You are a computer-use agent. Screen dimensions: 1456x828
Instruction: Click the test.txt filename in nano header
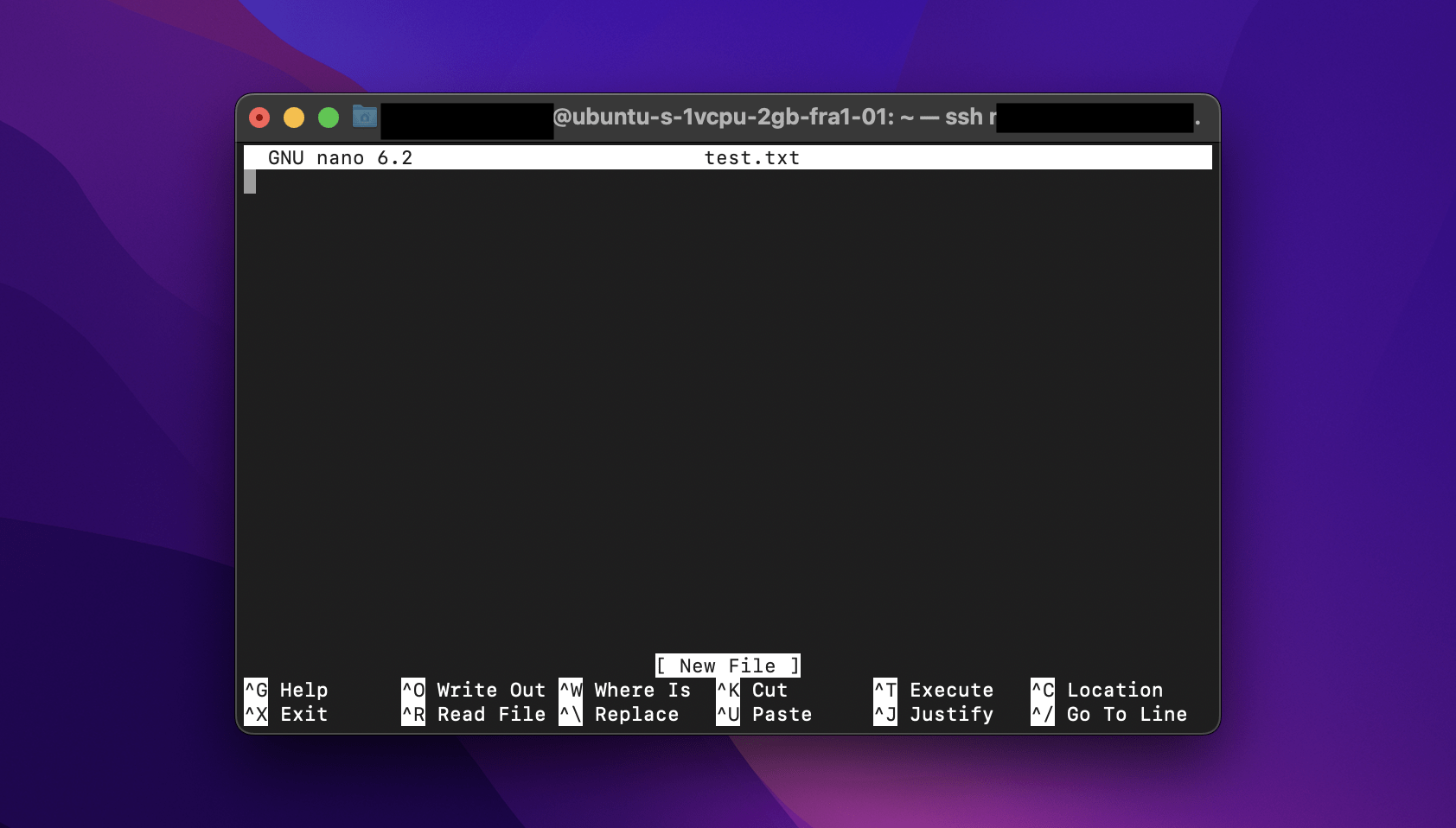point(751,157)
